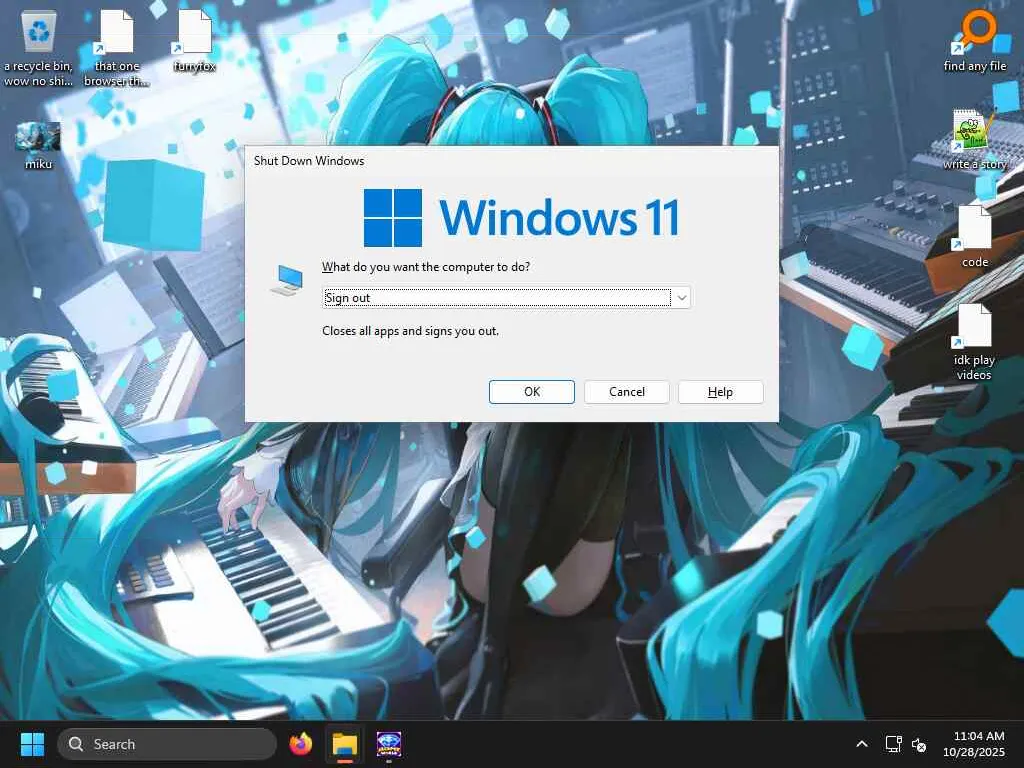
Task: Open the Windows Start button
Action: coord(32,744)
